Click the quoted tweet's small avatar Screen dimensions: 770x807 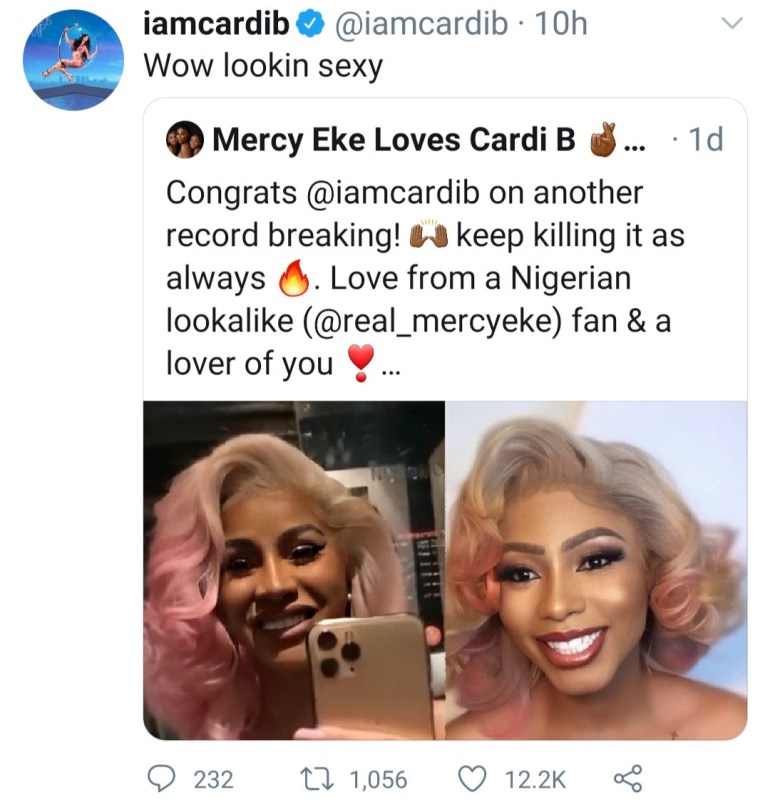pos(186,140)
